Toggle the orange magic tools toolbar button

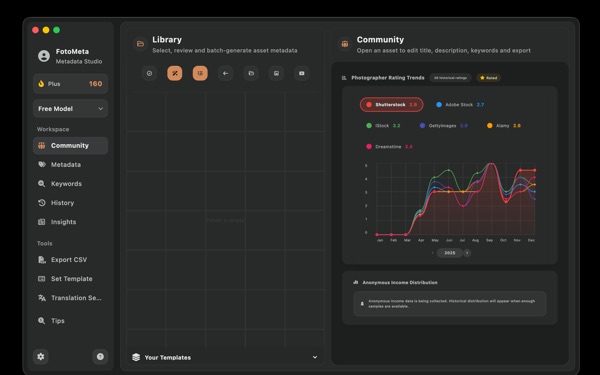174,73
